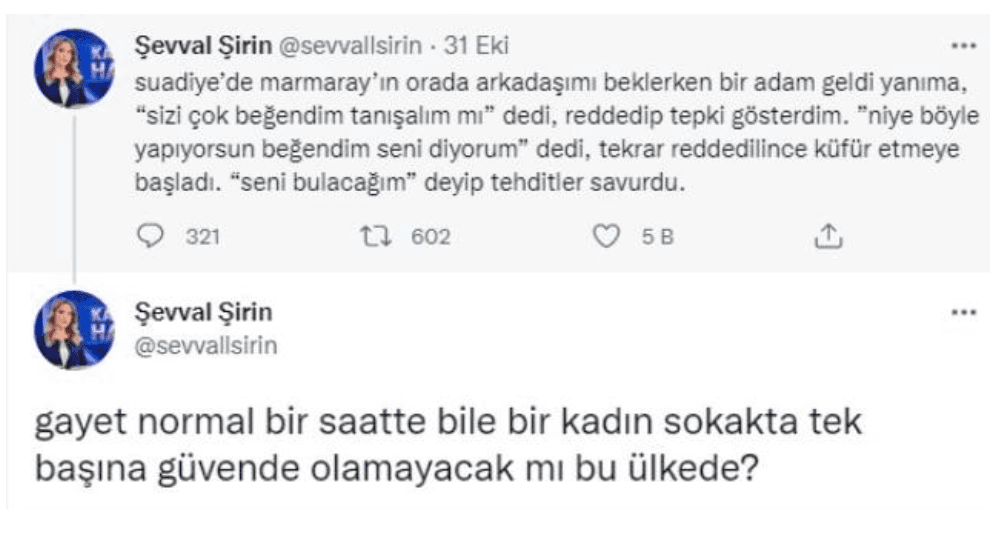Open Şevval Şirin's avatar on the first tweet

(75, 70)
